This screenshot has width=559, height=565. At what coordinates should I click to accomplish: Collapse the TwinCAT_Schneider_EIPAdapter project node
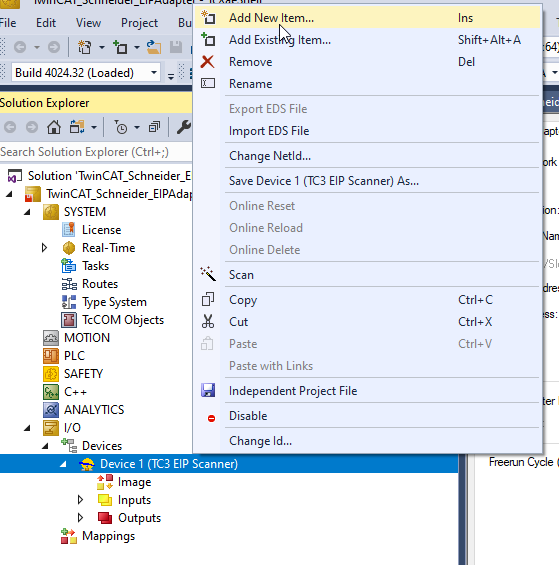10,194
